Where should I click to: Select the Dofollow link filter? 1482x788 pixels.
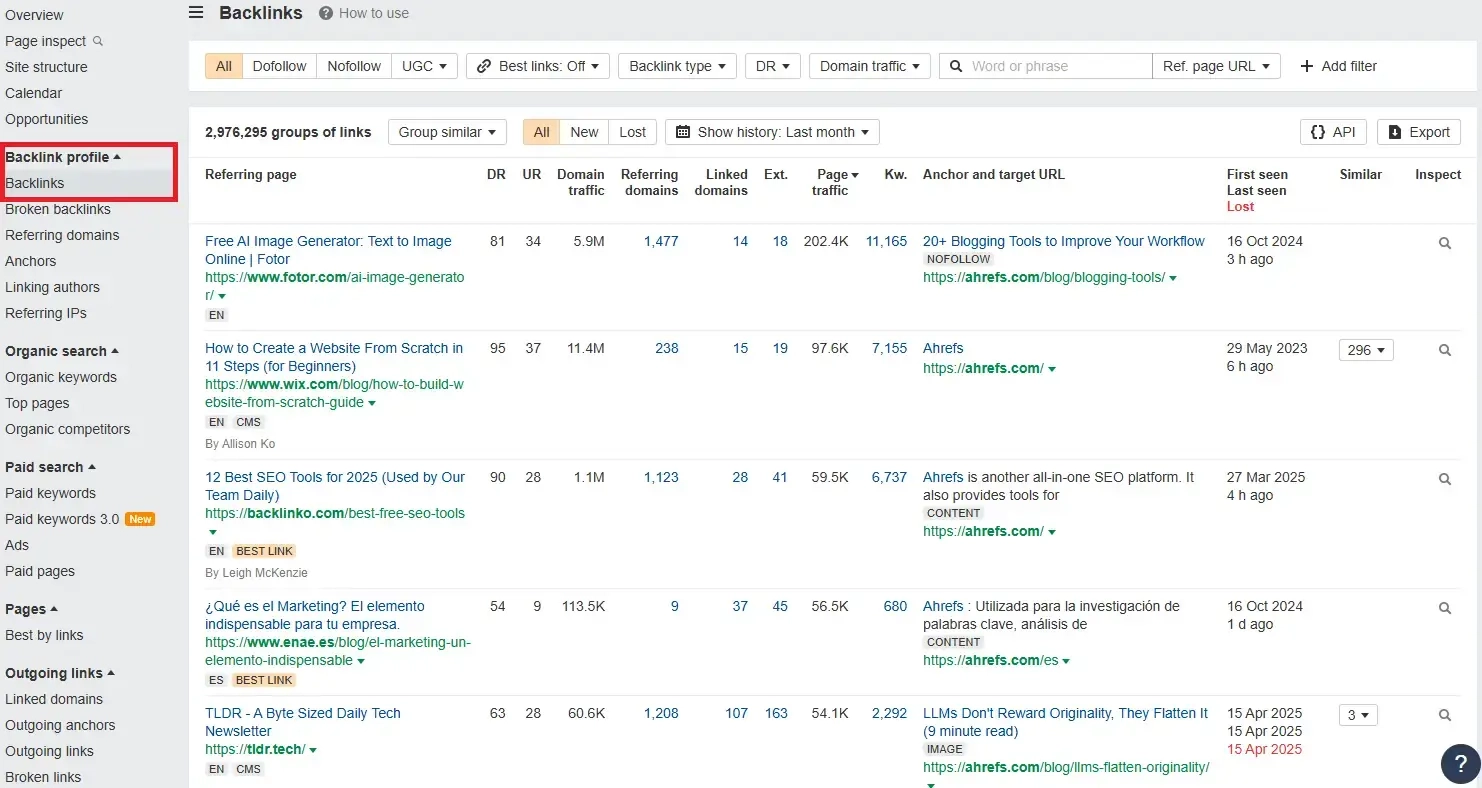click(x=279, y=66)
